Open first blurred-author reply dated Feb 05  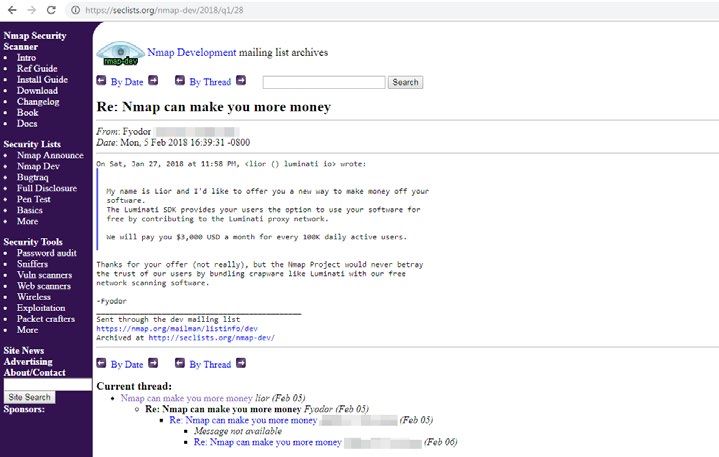(243, 420)
